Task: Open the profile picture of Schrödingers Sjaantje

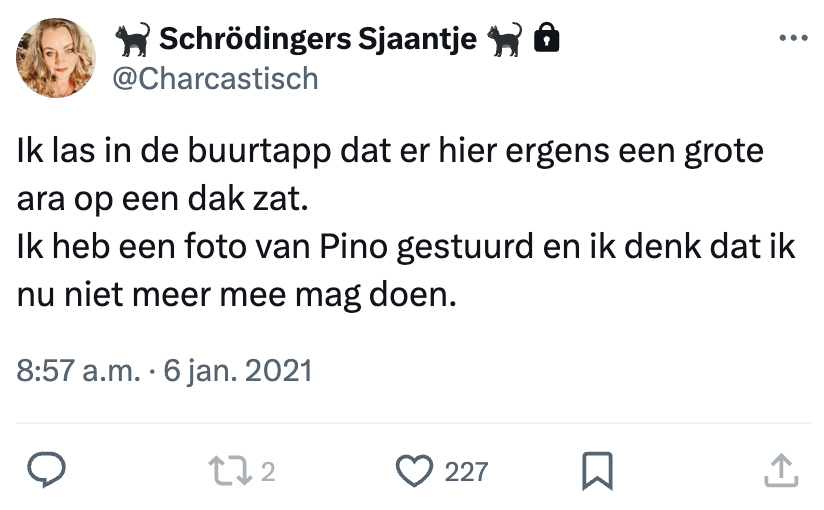Action: 56,57
